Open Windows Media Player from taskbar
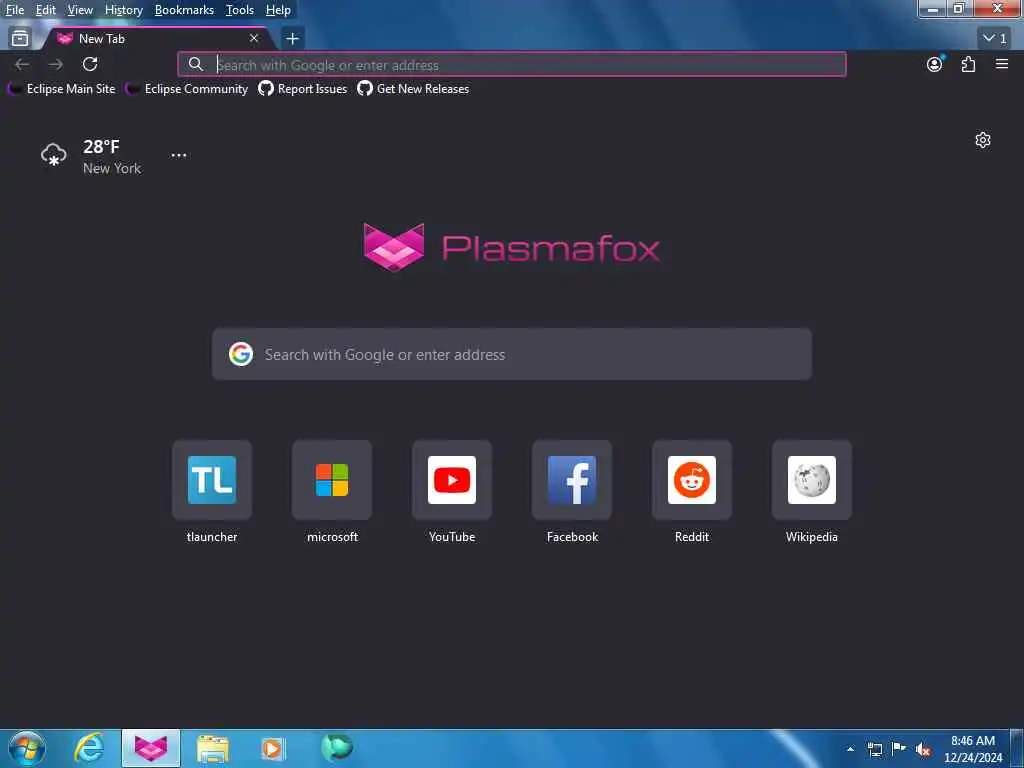Image resolution: width=1024 pixels, height=768 pixels. [274, 749]
